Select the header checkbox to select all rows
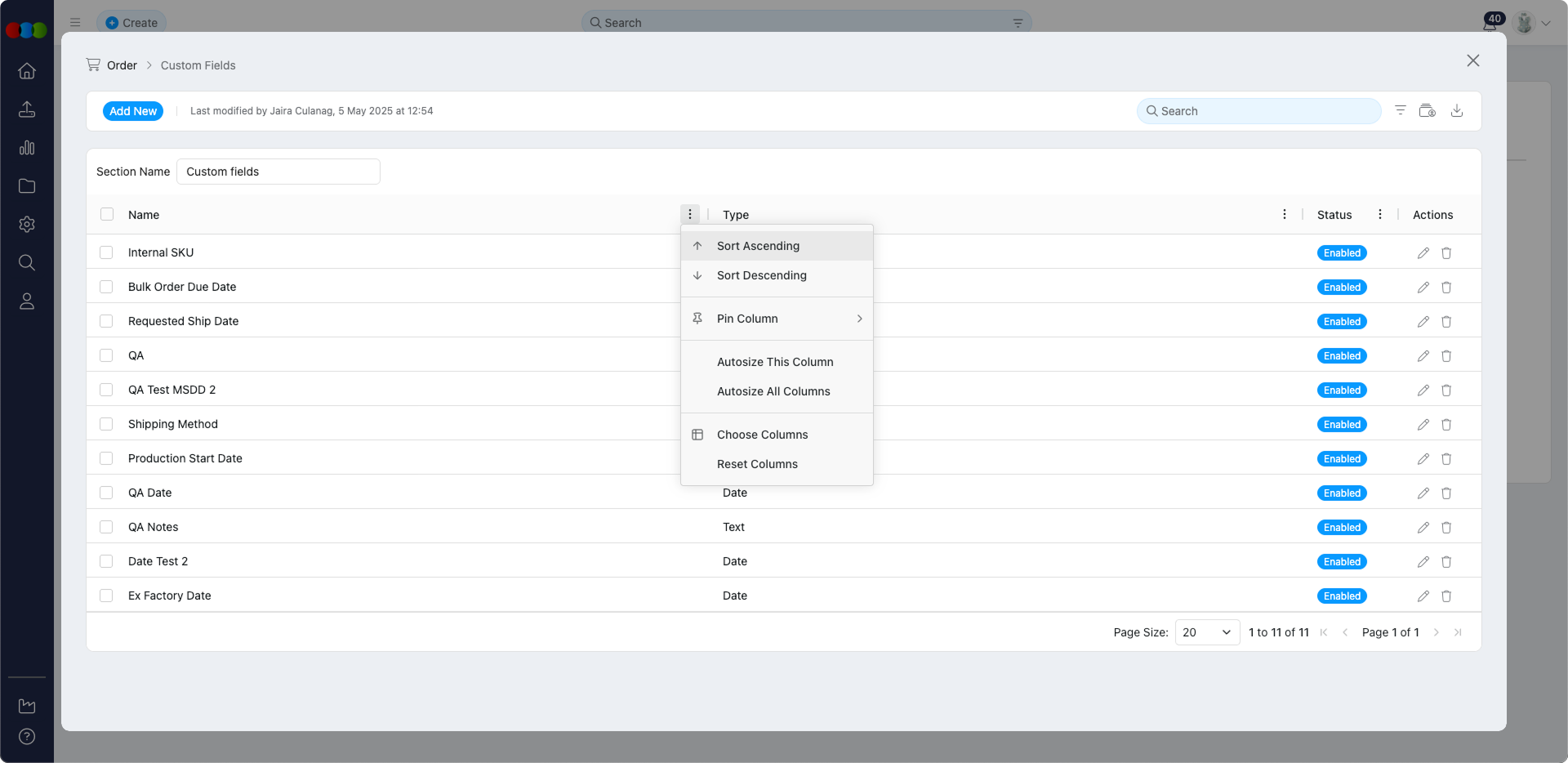 click(106, 214)
